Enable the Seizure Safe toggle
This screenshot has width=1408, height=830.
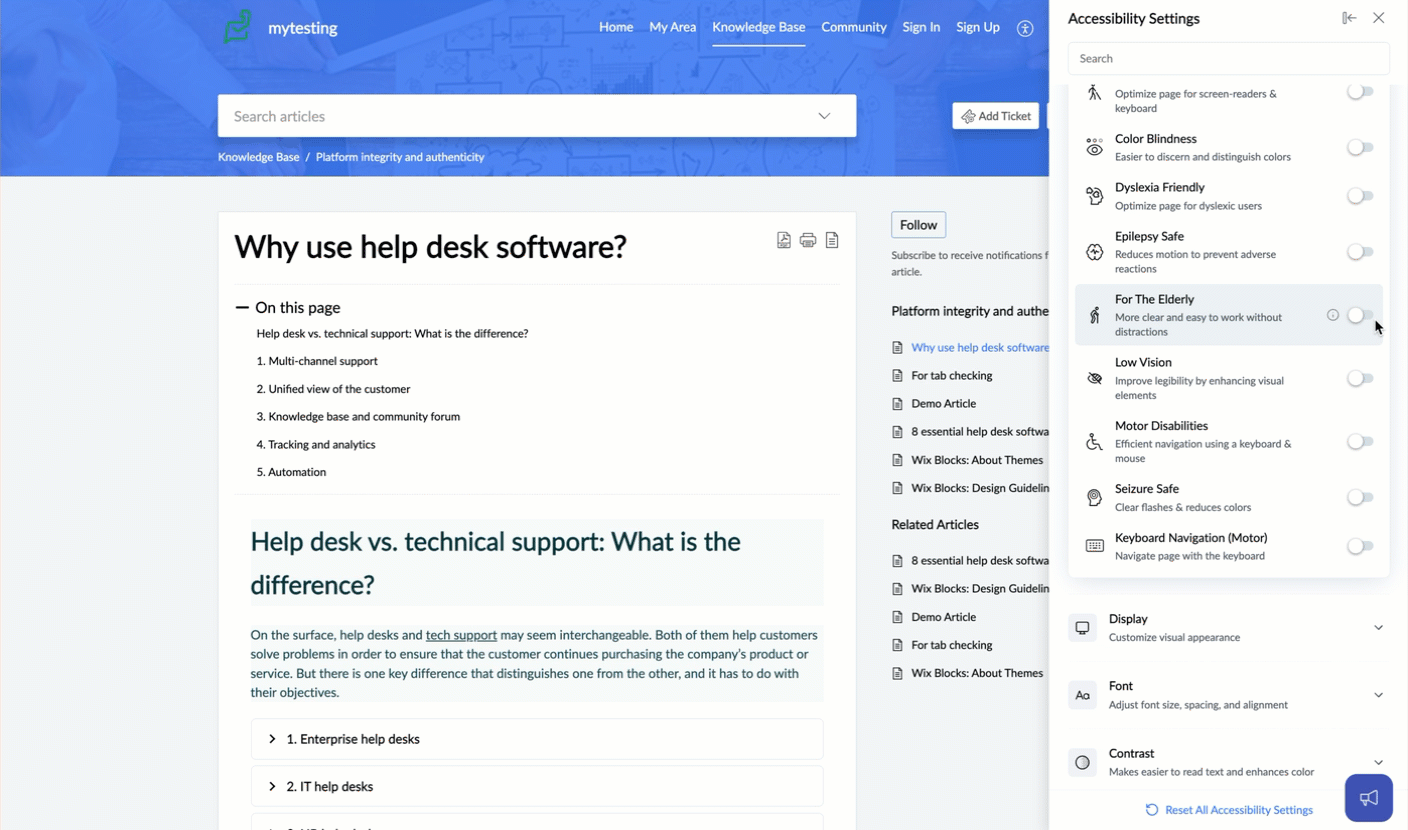tap(1360, 497)
